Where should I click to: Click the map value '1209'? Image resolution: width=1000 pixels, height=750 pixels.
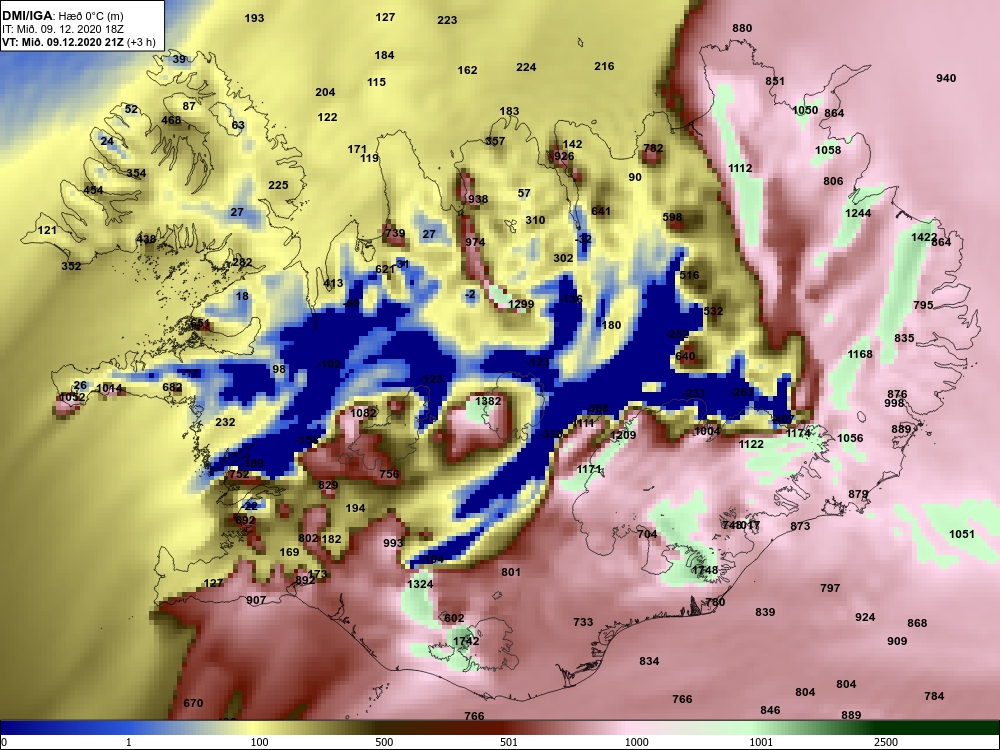pos(623,435)
